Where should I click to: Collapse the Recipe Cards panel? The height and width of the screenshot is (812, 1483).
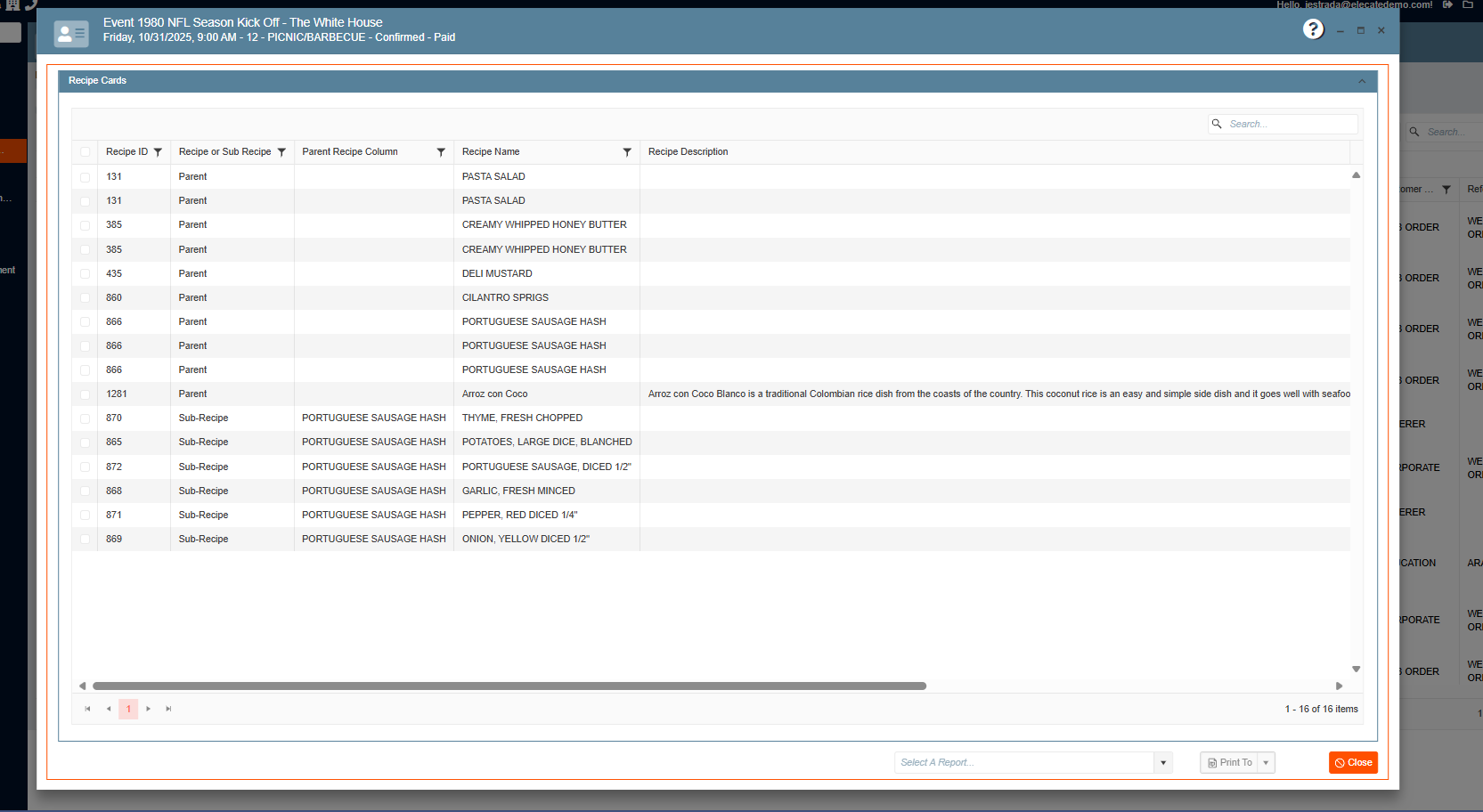pyautogui.click(x=1361, y=81)
